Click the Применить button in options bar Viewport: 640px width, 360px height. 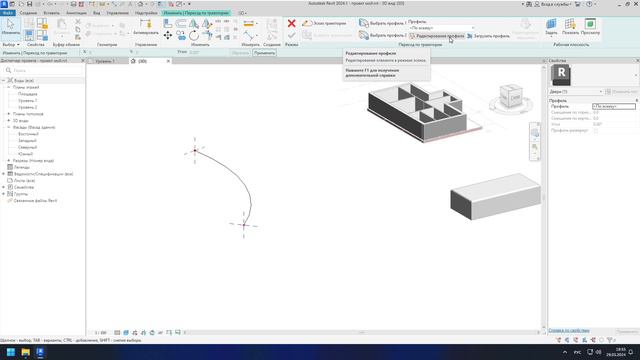(x=264, y=53)
